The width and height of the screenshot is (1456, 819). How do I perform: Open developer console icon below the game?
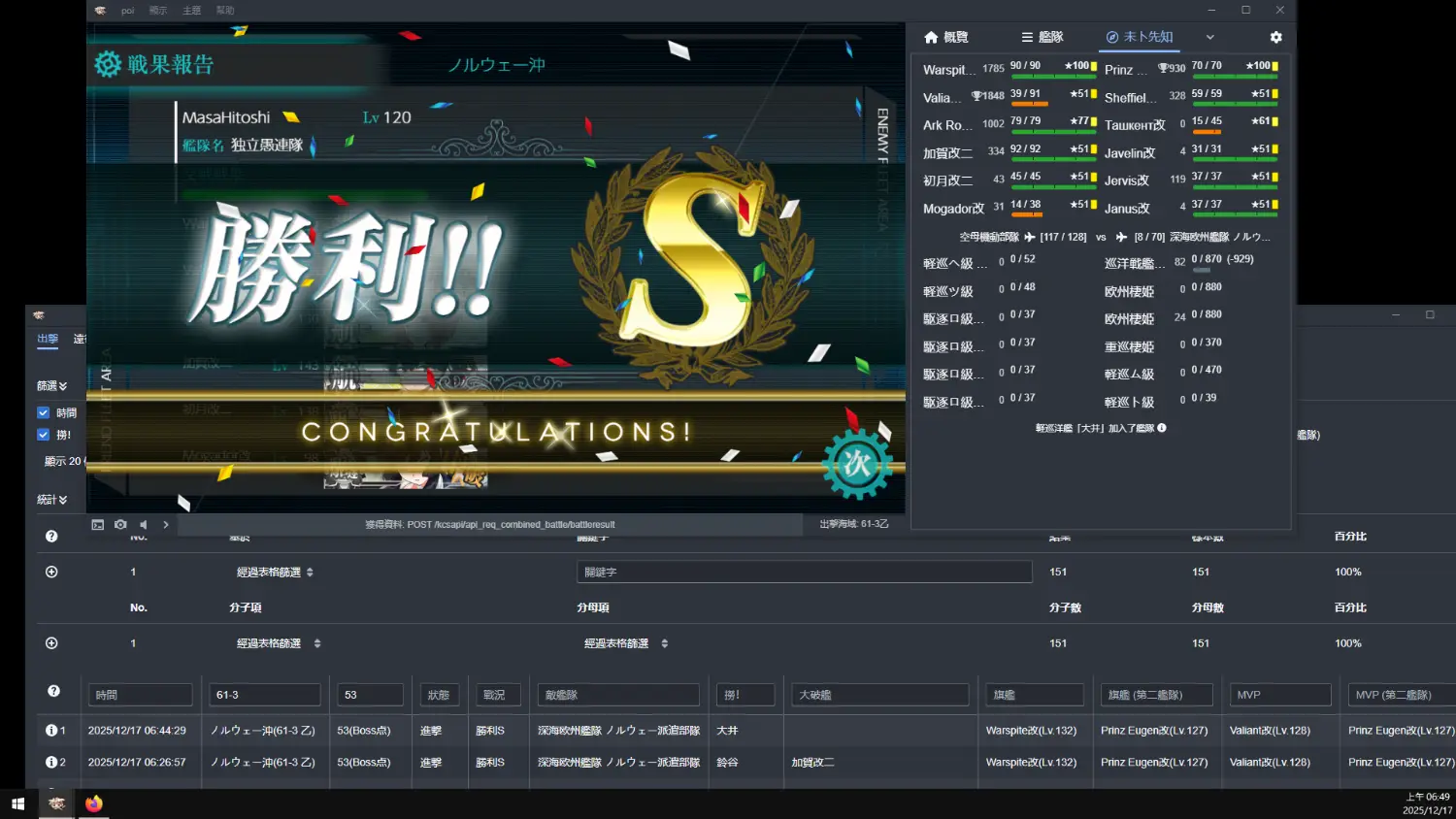tap(98, 525)
